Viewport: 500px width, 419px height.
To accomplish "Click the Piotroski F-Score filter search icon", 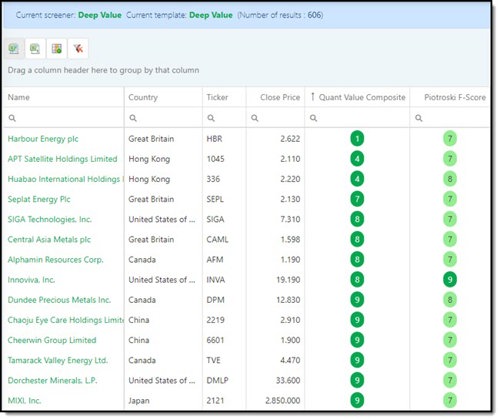I will click(x=419, y=118).
